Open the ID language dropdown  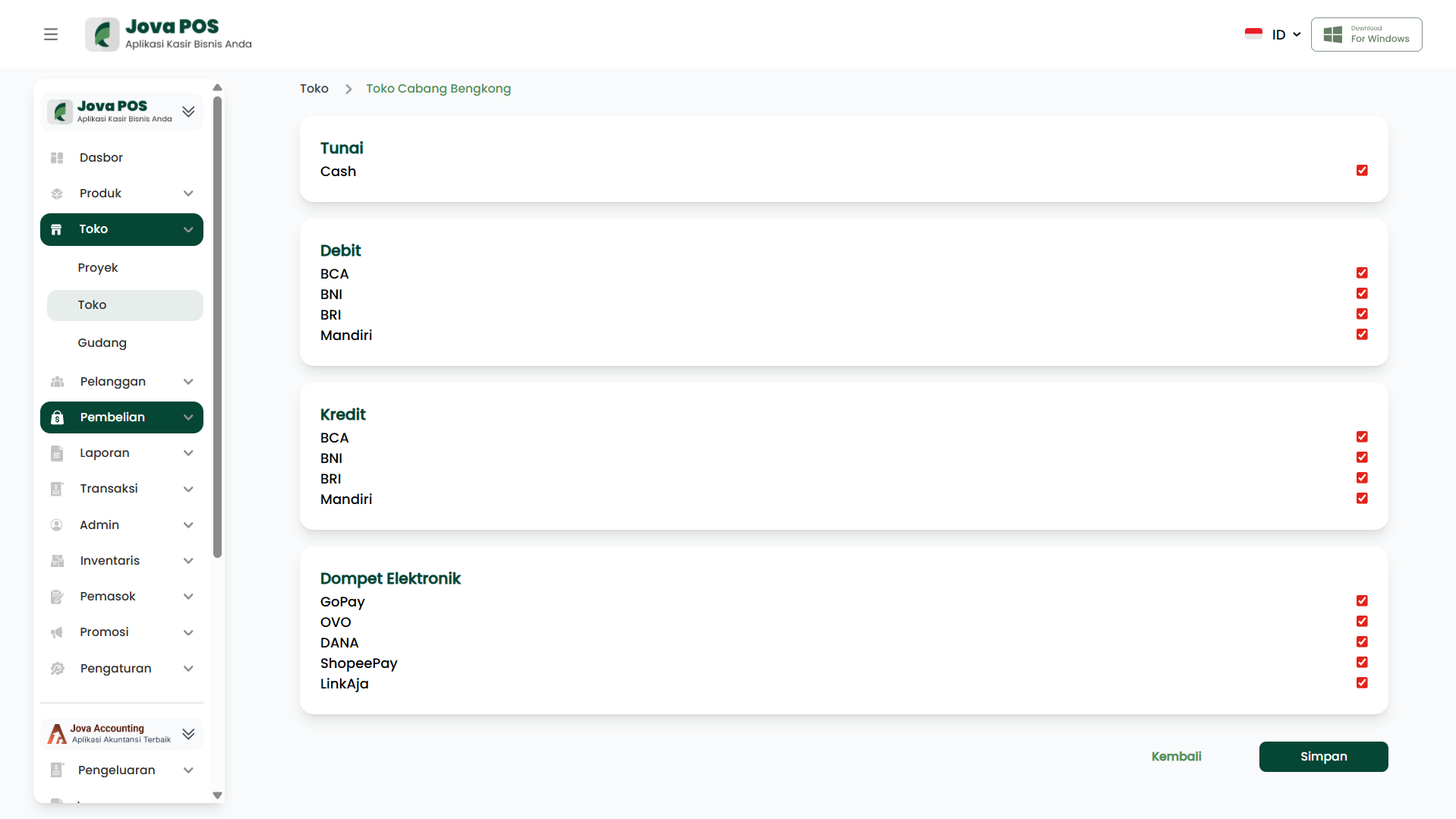click(x=1284, y=35)
